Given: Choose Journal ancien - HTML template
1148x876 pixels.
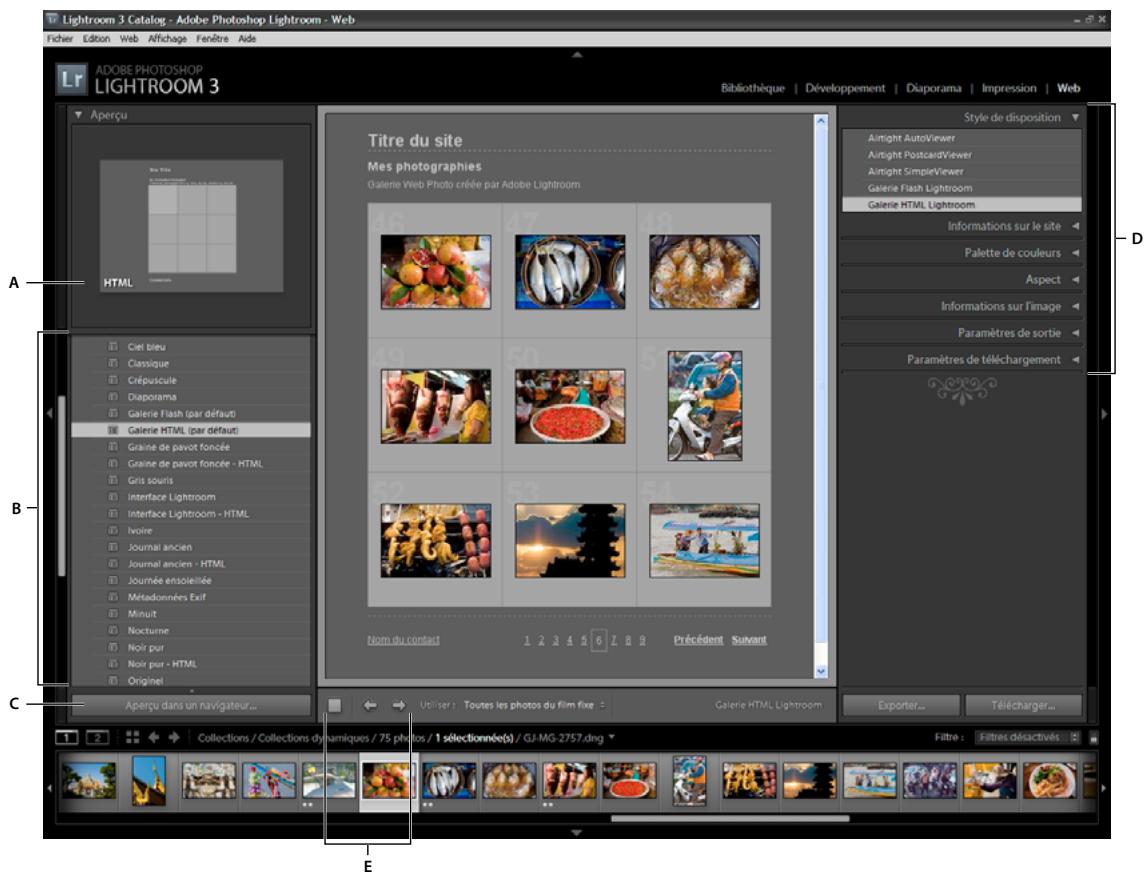Looking at the screenshot, I should click(x=191, y=564).
